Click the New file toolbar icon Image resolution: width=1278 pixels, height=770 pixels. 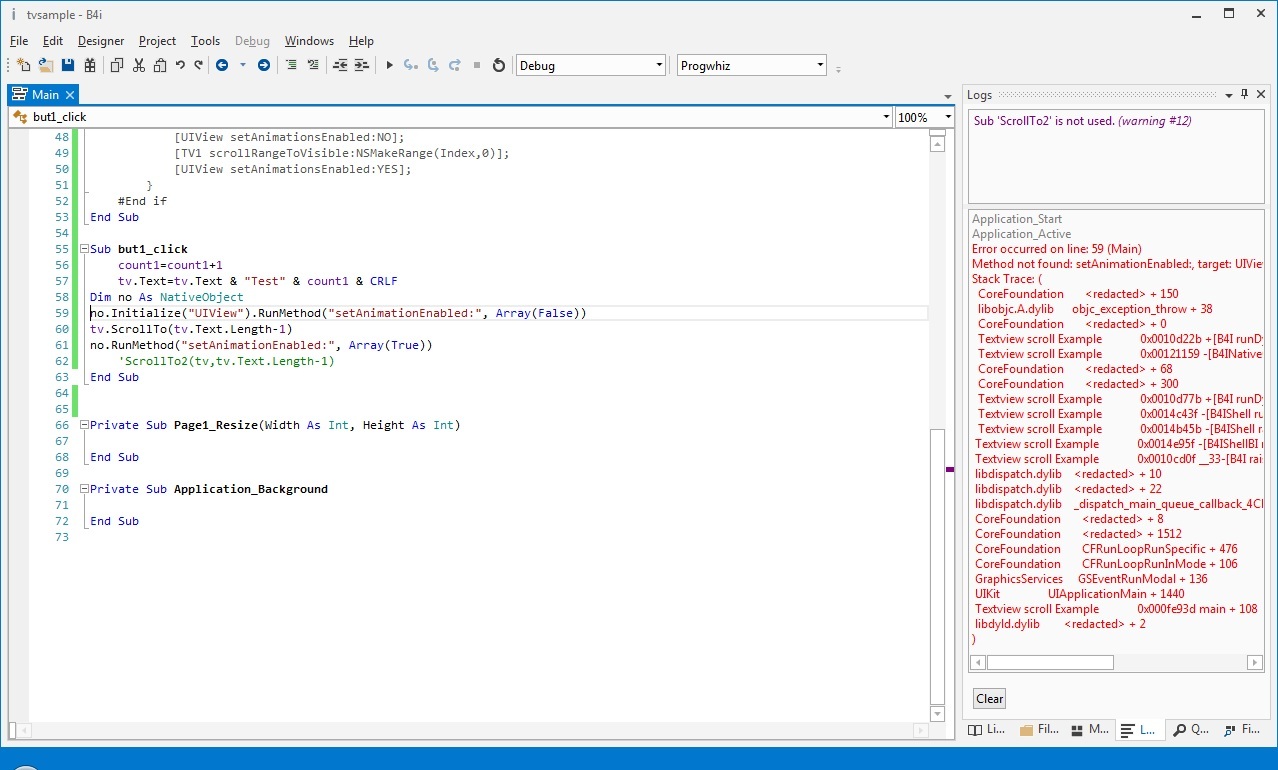pos(22,66)
